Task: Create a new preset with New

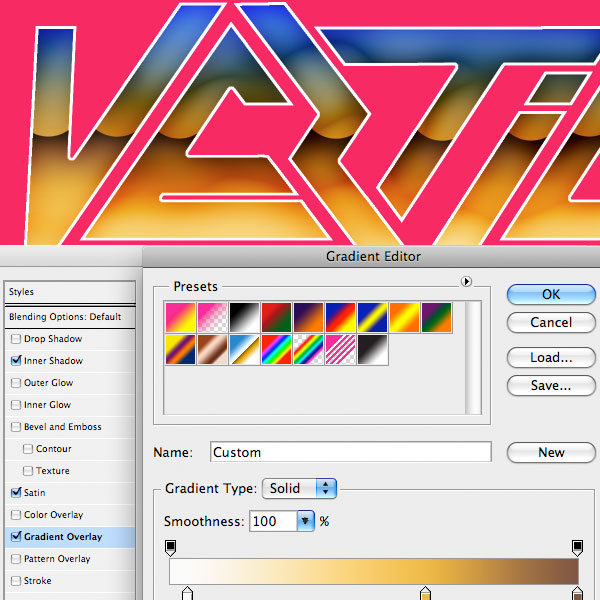Action: [551, 452]
